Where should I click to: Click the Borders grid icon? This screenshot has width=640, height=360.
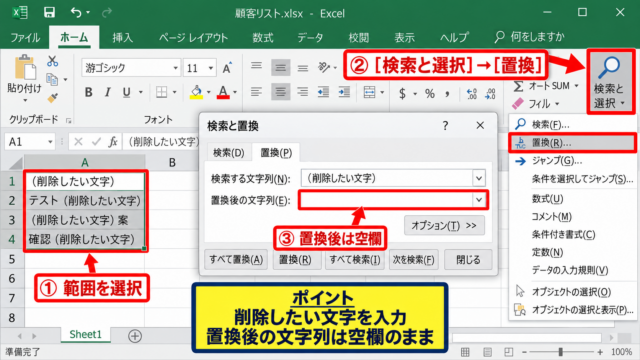click(x=162, y=93)
